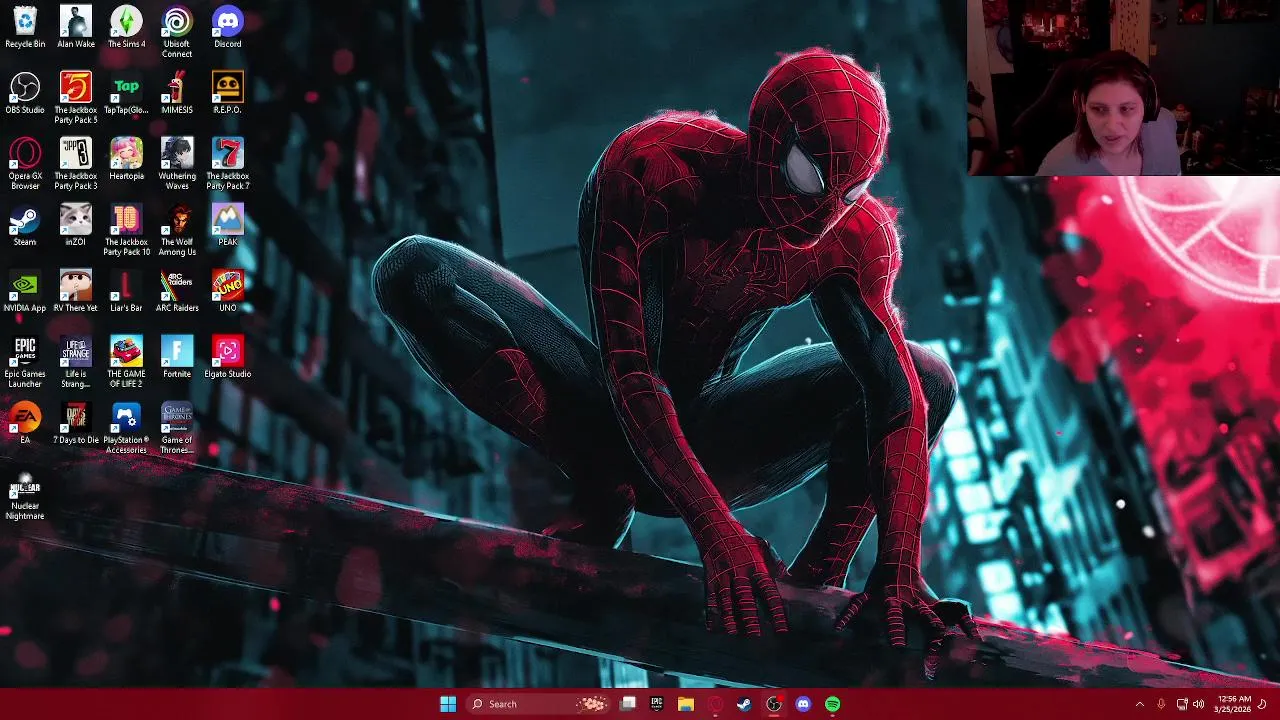The width and height of the screenshot is (1280, 720).
Task: Select the OBS Studio desktop icon
Action: [25, 93]
